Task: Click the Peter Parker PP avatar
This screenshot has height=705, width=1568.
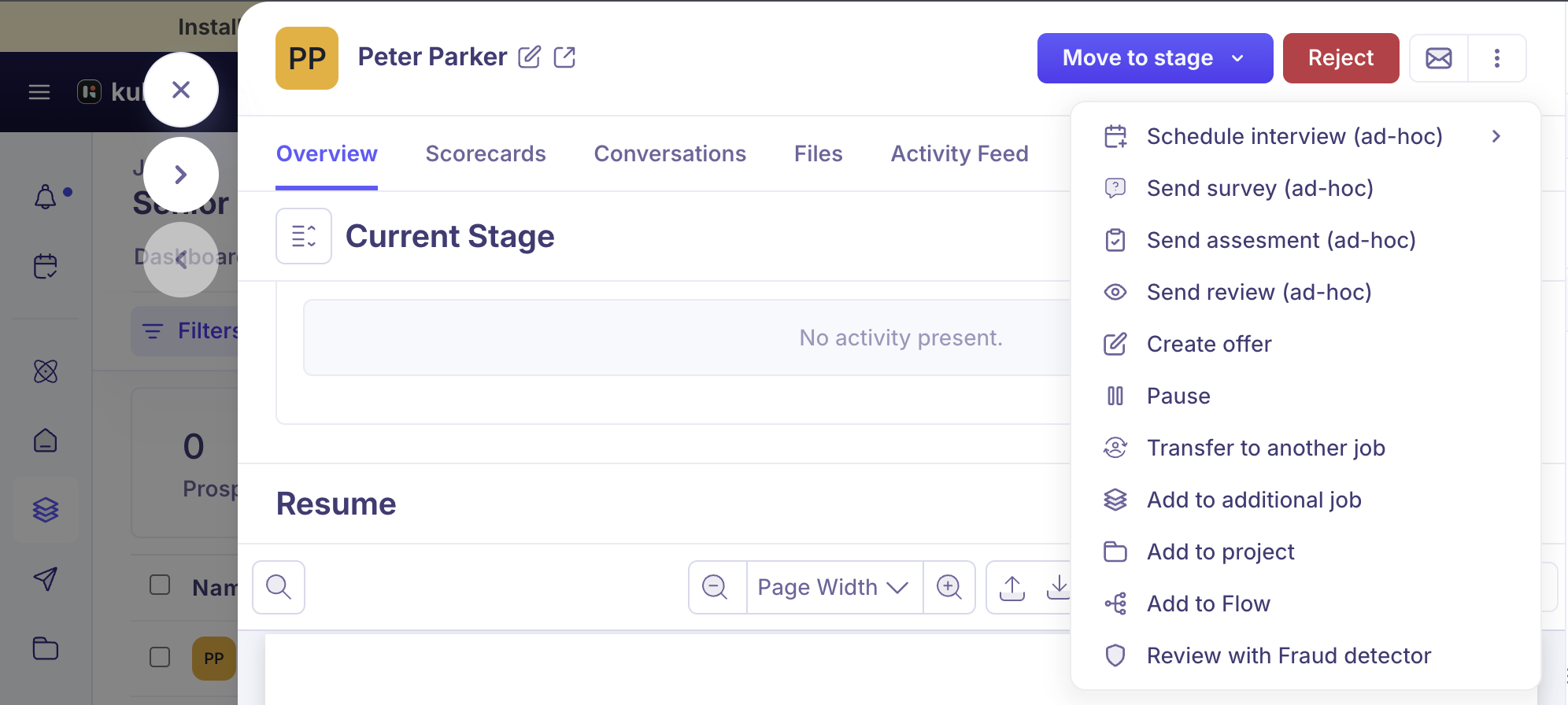Action: (x=307, y=58)
